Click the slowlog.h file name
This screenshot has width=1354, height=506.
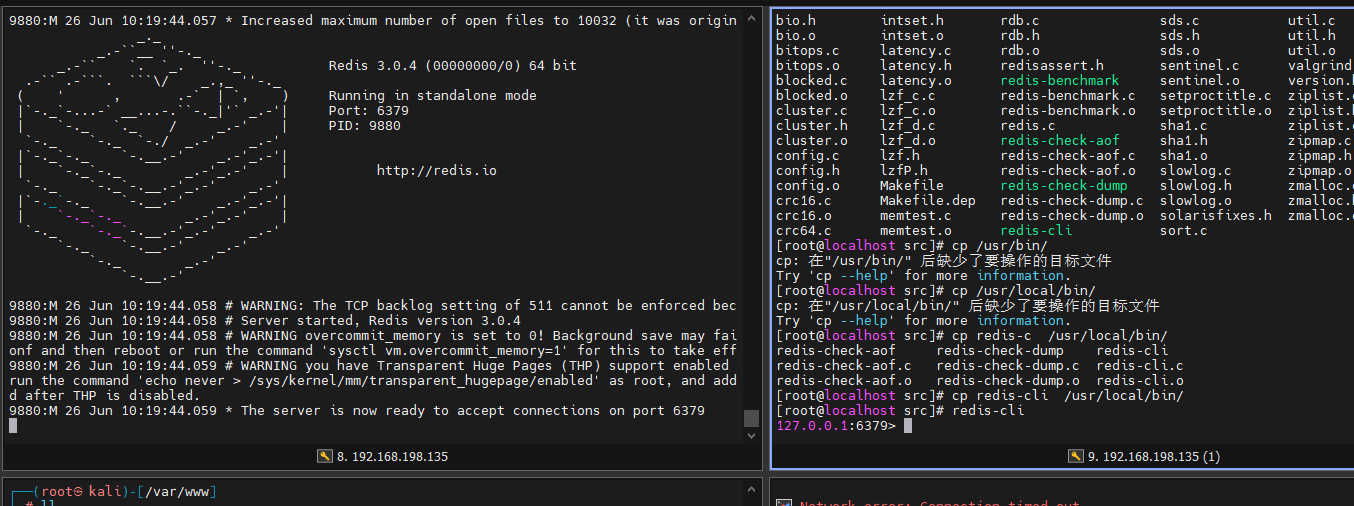click(1196, 186)
